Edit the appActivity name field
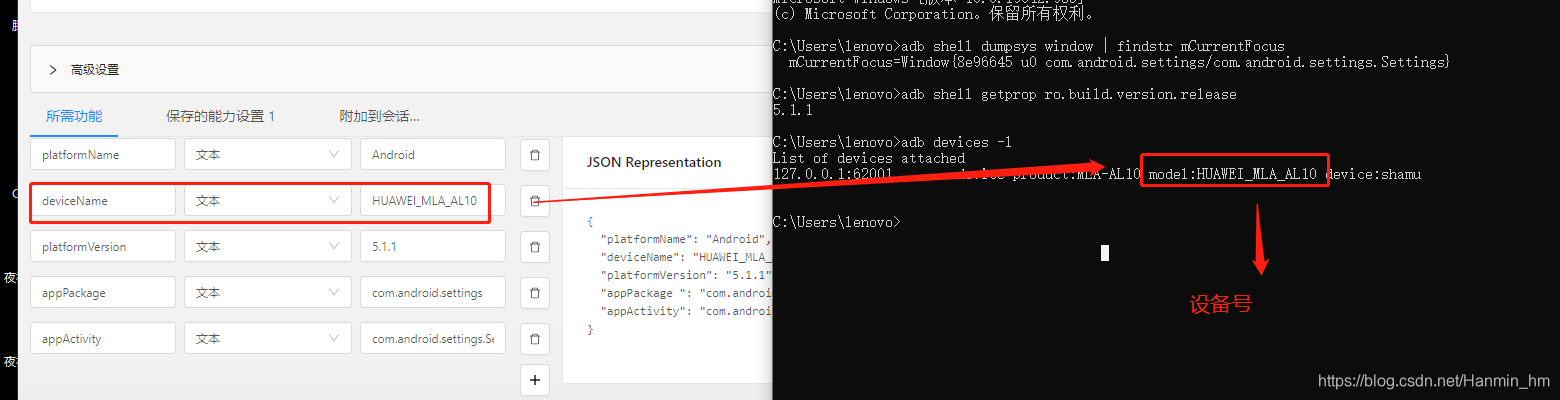 [x=103, y=339]
